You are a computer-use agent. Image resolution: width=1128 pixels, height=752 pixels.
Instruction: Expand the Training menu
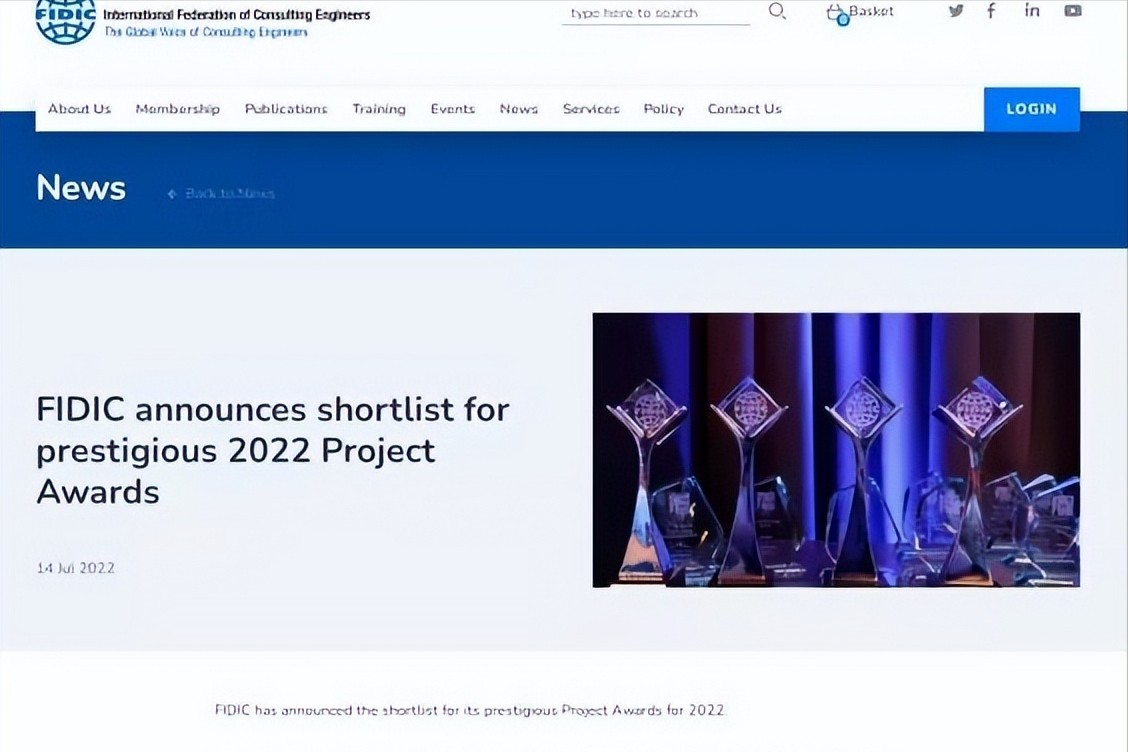pos(378,109)
